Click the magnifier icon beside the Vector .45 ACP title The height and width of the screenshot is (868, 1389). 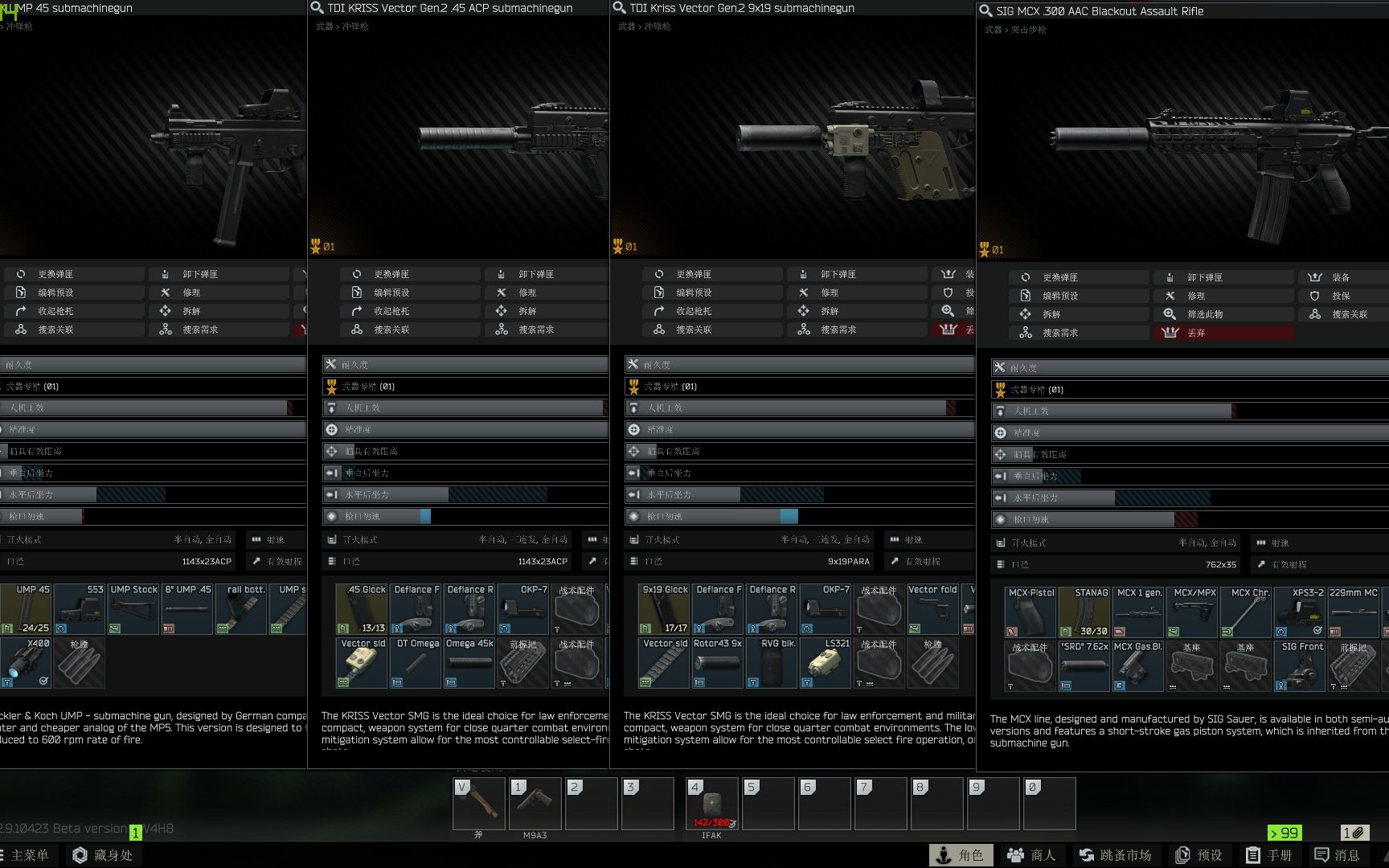point(317,8)
